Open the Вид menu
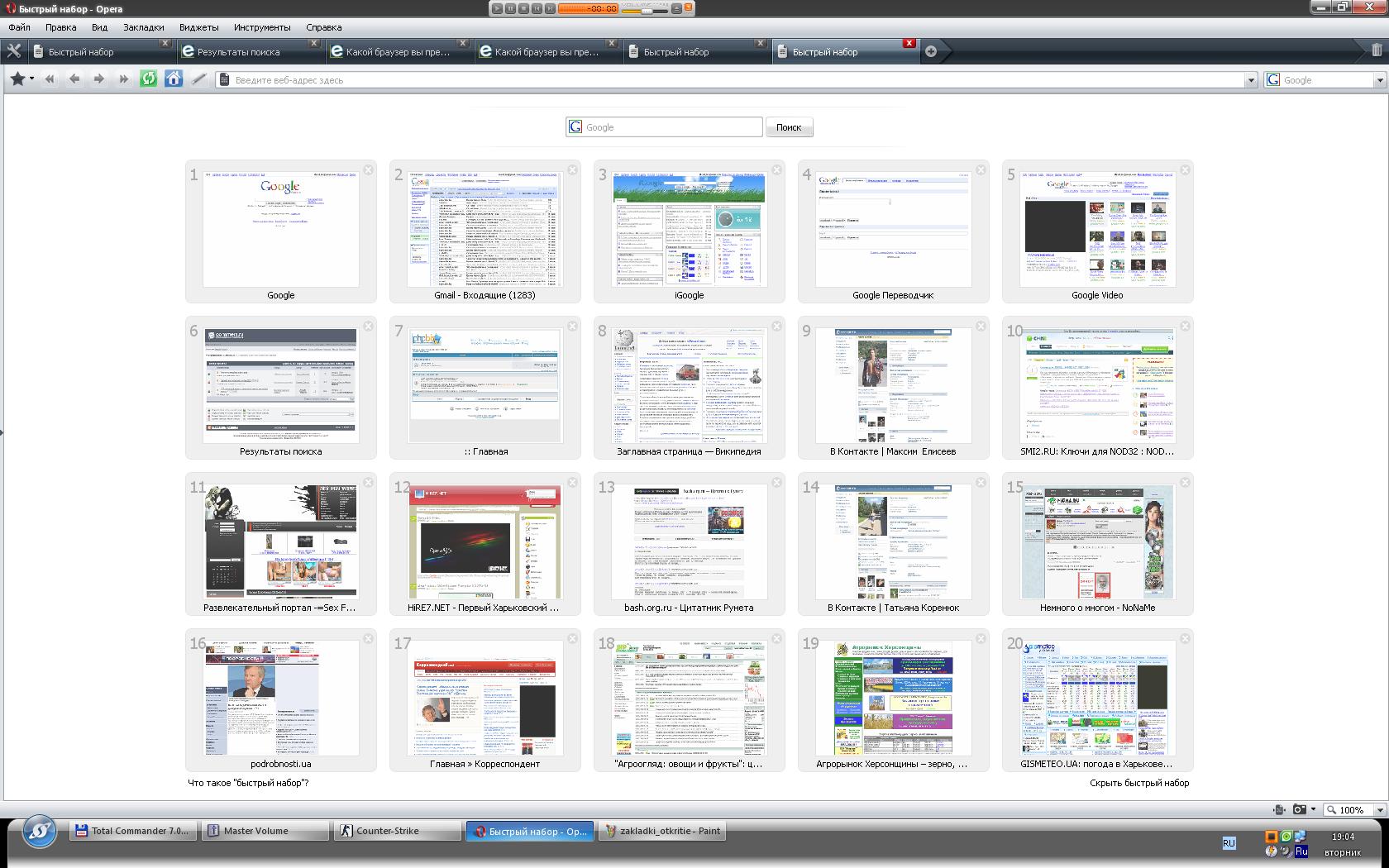 click(x=100, y=27)
